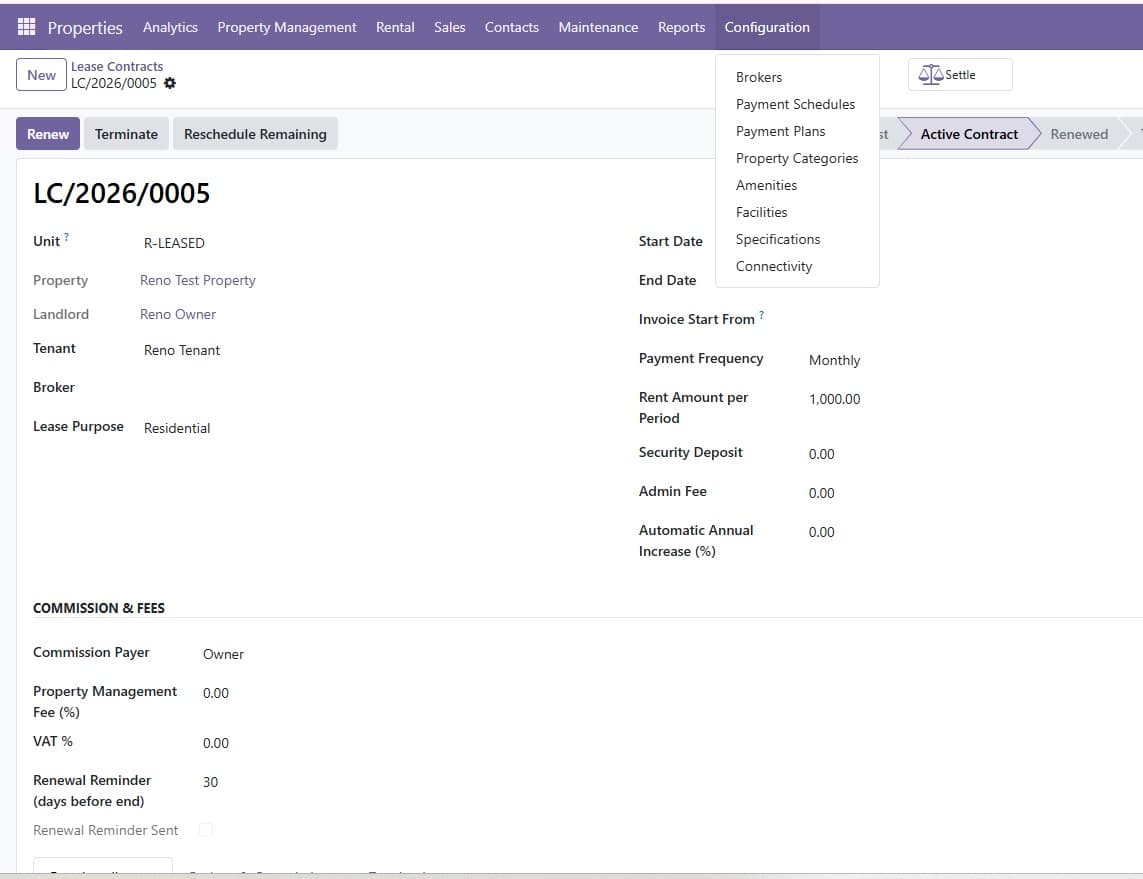Click the Settle scales icon
Screen dimensions: 1143x879
930,74
